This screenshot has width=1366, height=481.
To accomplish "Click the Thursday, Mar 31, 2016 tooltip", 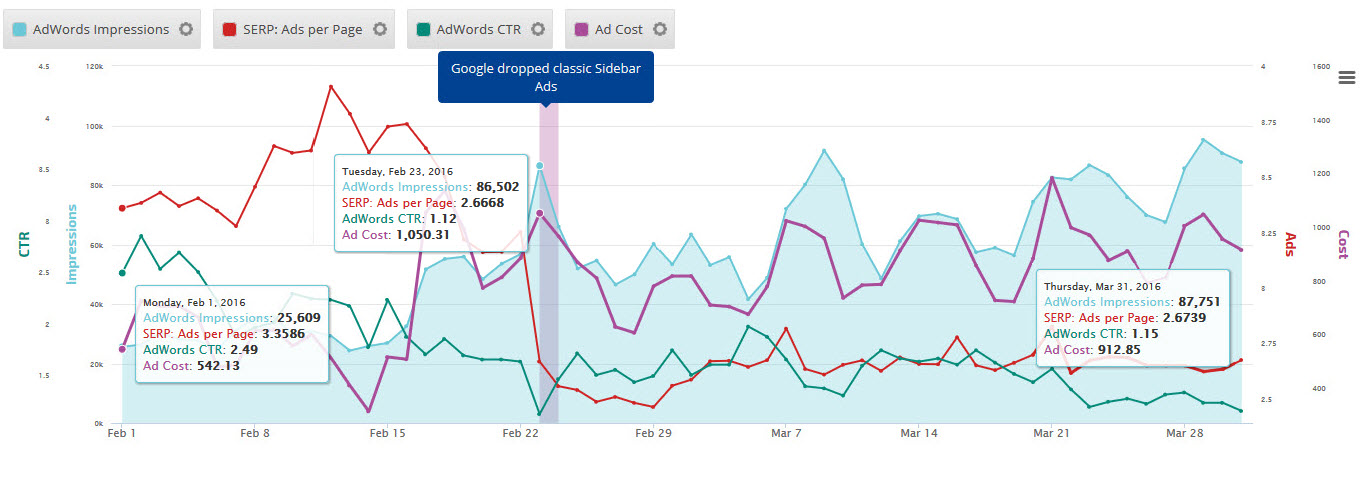I will tap(1132, 317).
